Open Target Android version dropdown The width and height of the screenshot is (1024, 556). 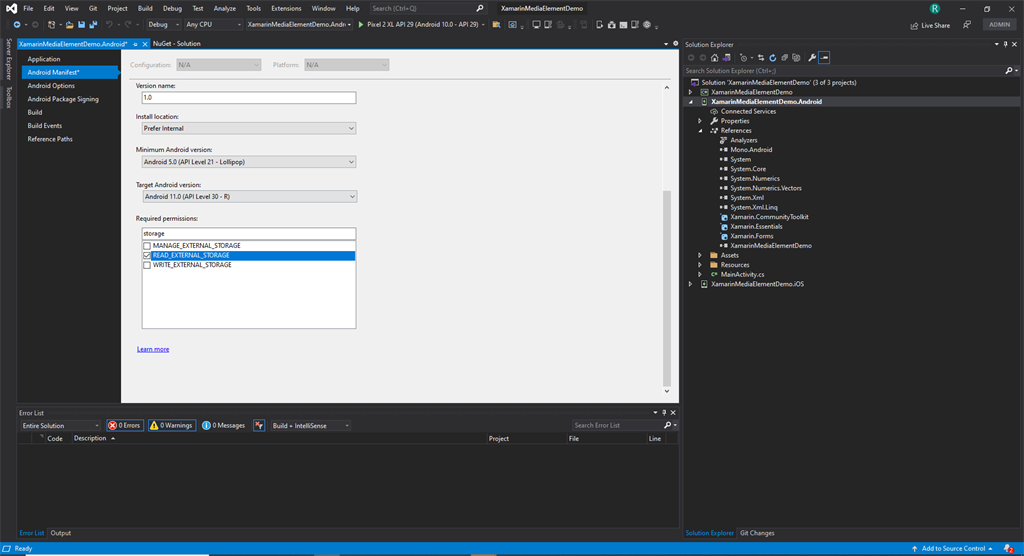pyautogui.click(x=249, y=197)
